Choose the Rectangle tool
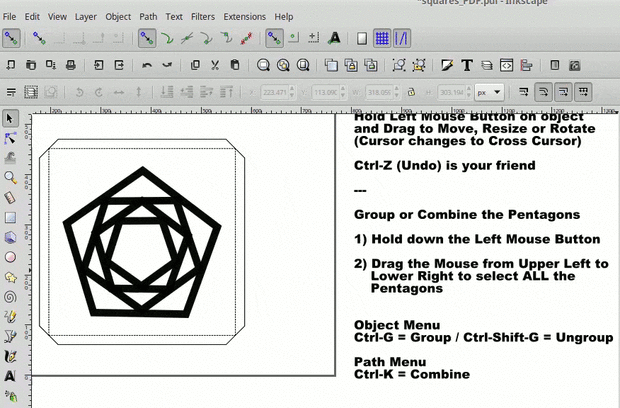 [x=10, y=217]
